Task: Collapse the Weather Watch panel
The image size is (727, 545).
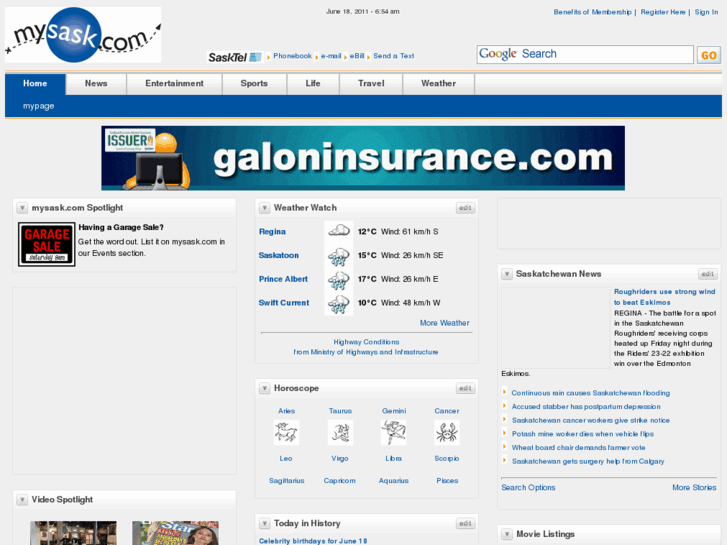Action: [264, 208]
